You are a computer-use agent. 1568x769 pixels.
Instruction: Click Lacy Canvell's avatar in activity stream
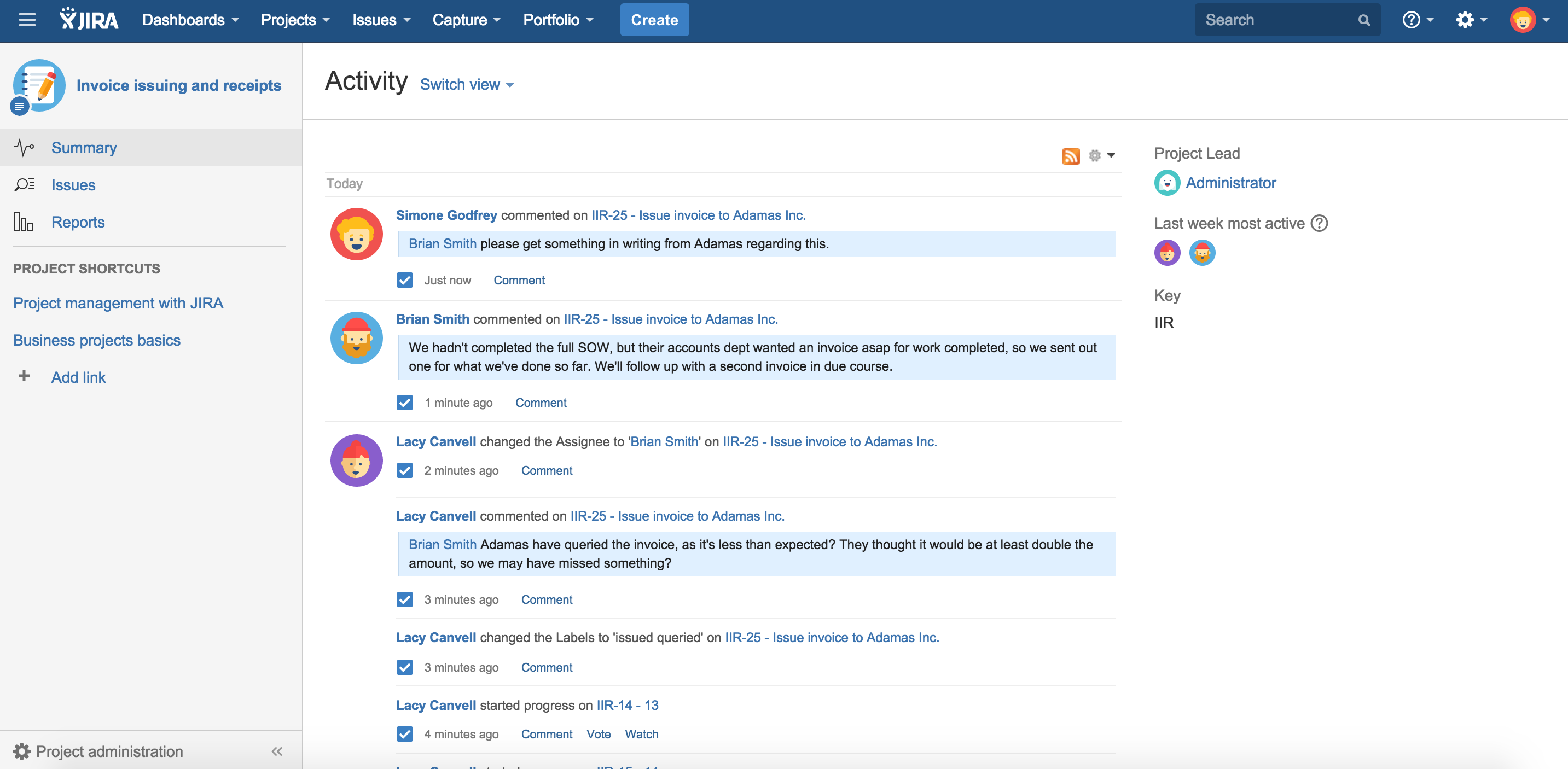click(356, 461)
